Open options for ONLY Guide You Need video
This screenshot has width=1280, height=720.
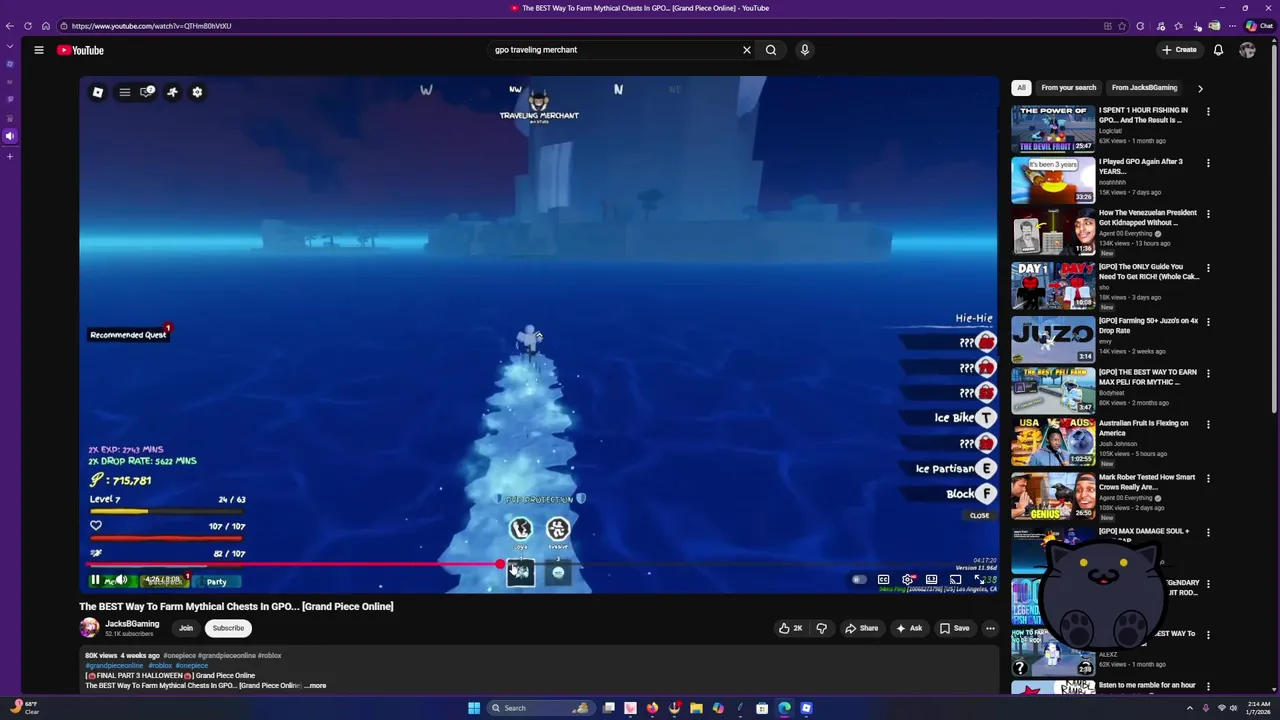1208,268
